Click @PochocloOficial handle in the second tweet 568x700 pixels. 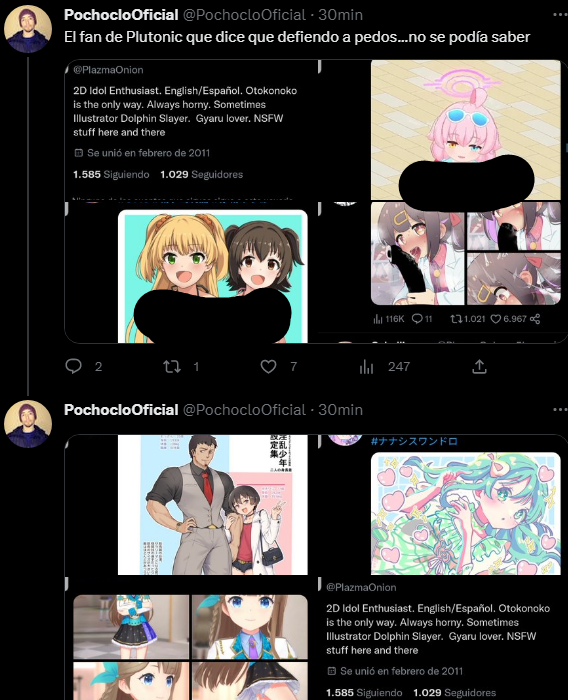(244, 410)
